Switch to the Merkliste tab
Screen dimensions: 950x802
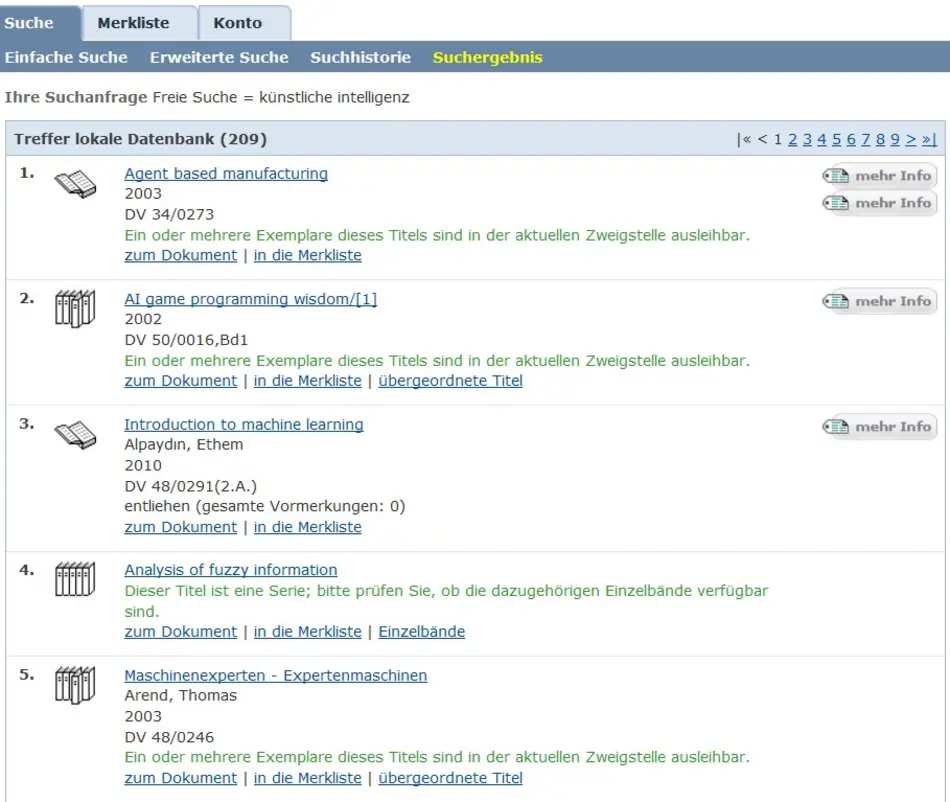[133, 22]
